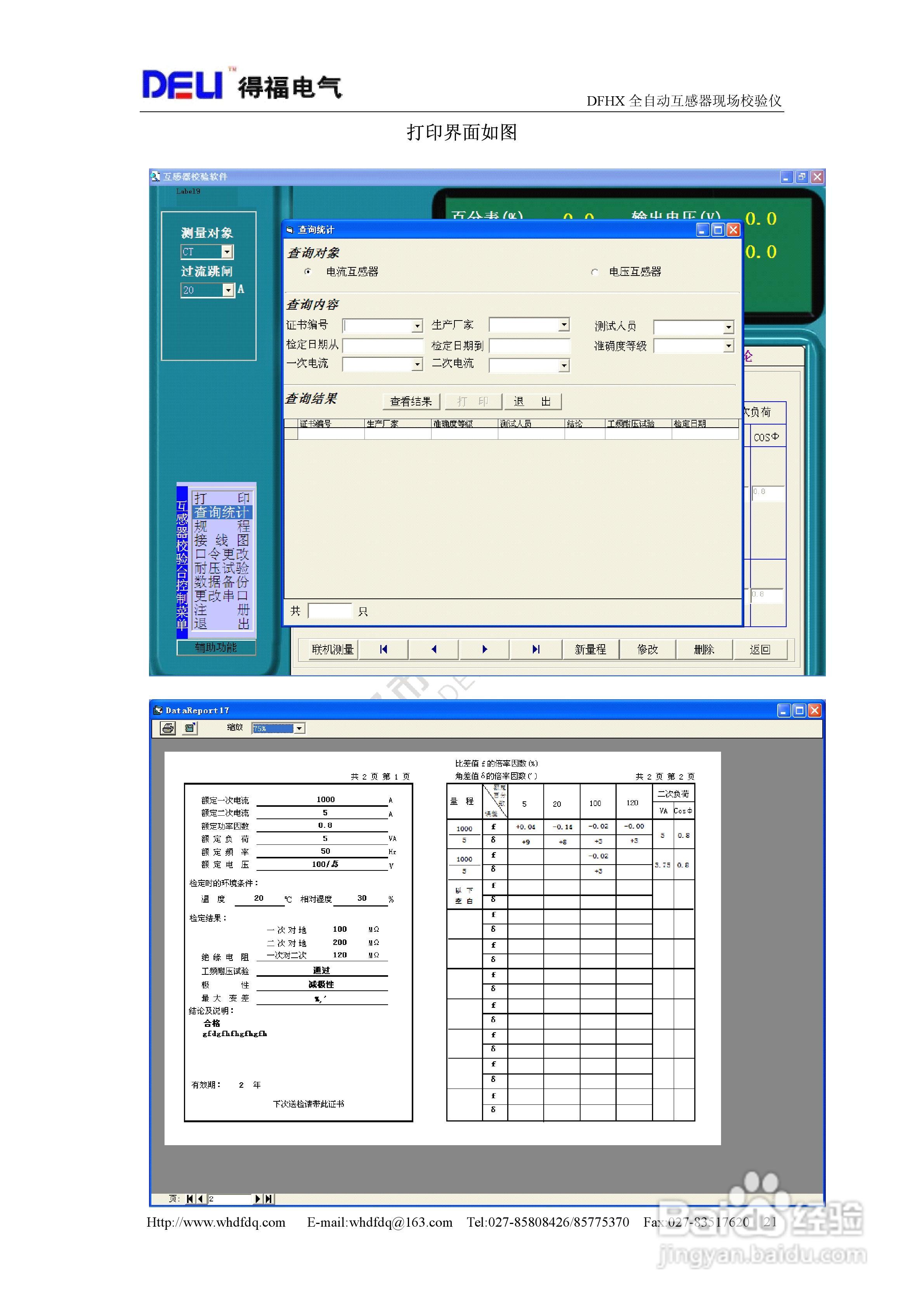924x1307 pixels.
Task: Choose 打印 in control menu
Action: click(x=222, y=497)
